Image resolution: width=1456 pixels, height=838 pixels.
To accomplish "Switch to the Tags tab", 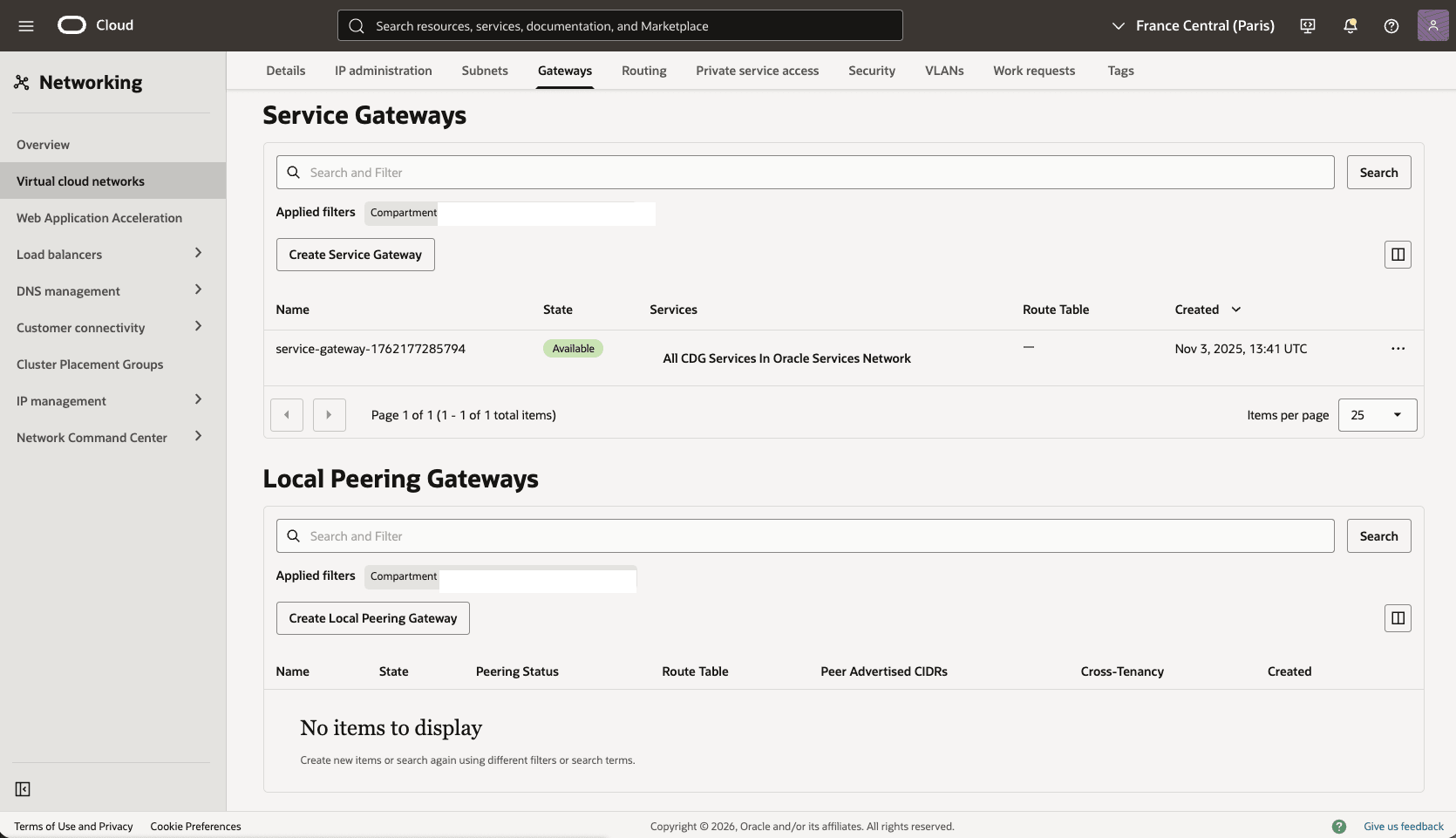I will (1120, 71).
